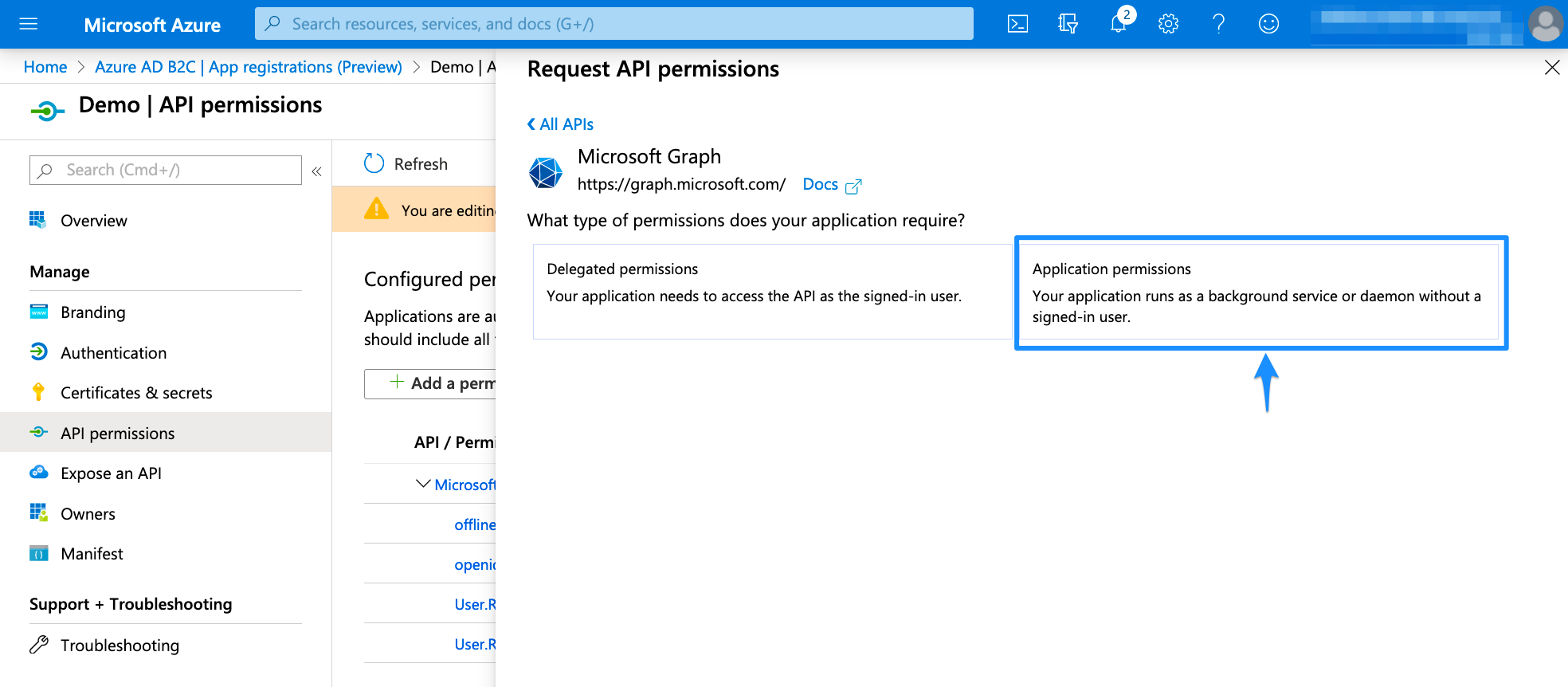
Task: Select Application permissions option
Action: 1260,292
